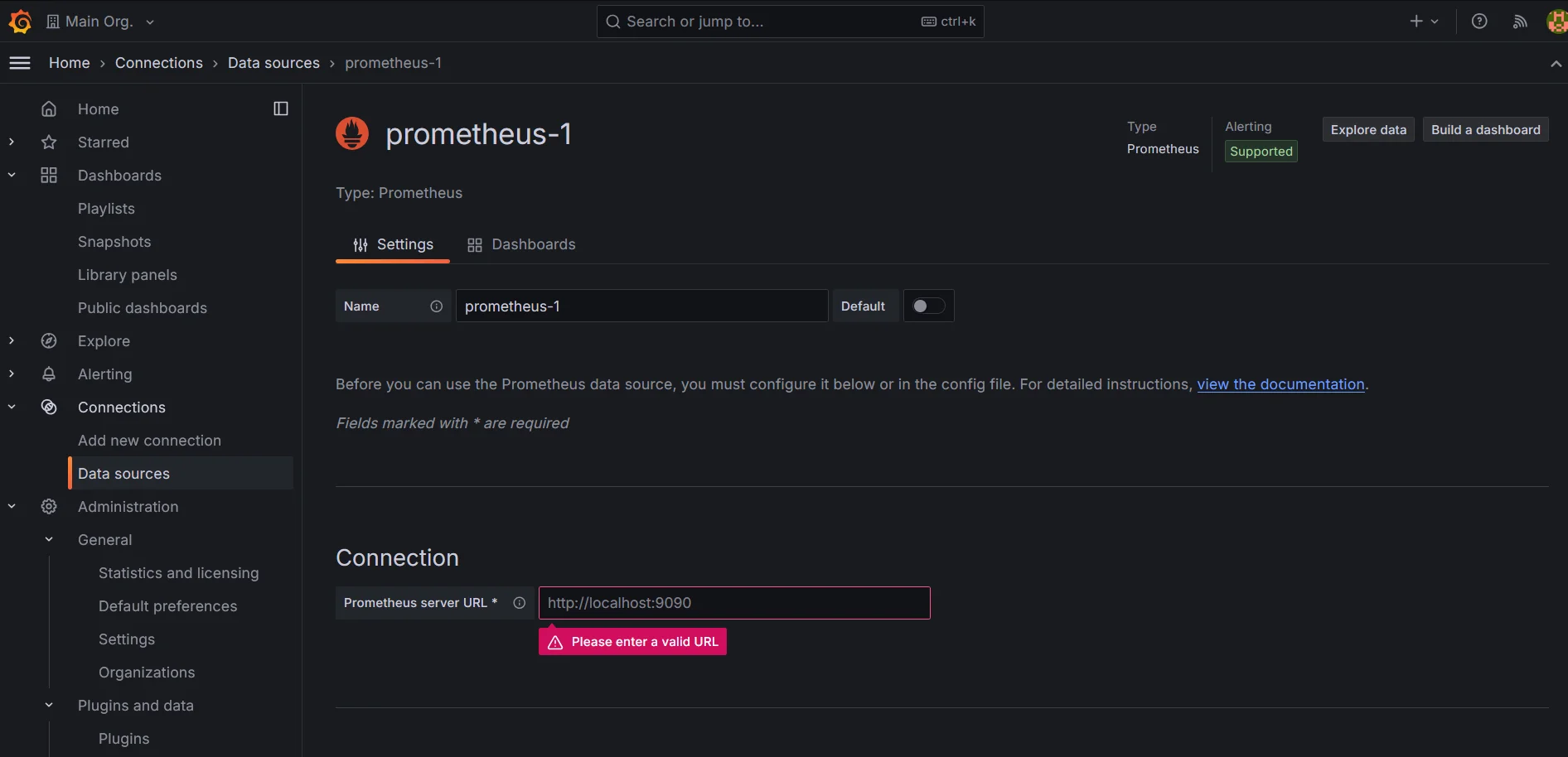Screen dimensions: 1568x757
Task: Click the Build a dashboard button
Action: coord(1484,129)
